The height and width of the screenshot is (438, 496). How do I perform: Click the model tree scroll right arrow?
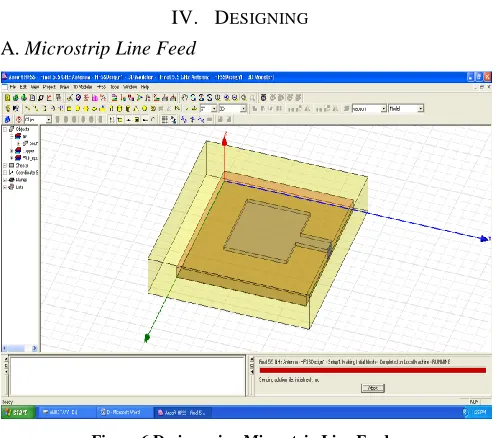(x=34, y=348)
